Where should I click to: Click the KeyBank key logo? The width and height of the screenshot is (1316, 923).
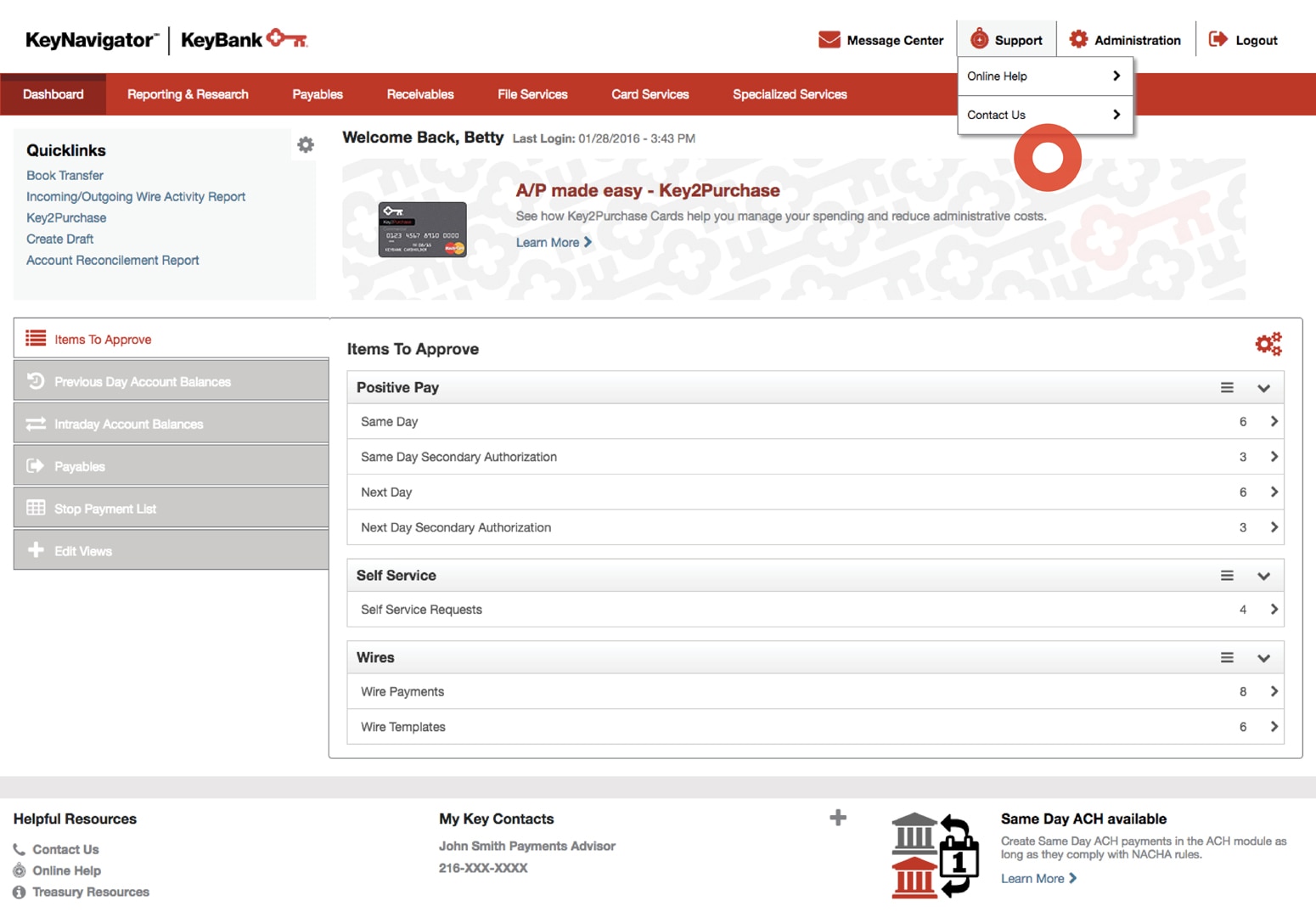pos(287,38)
